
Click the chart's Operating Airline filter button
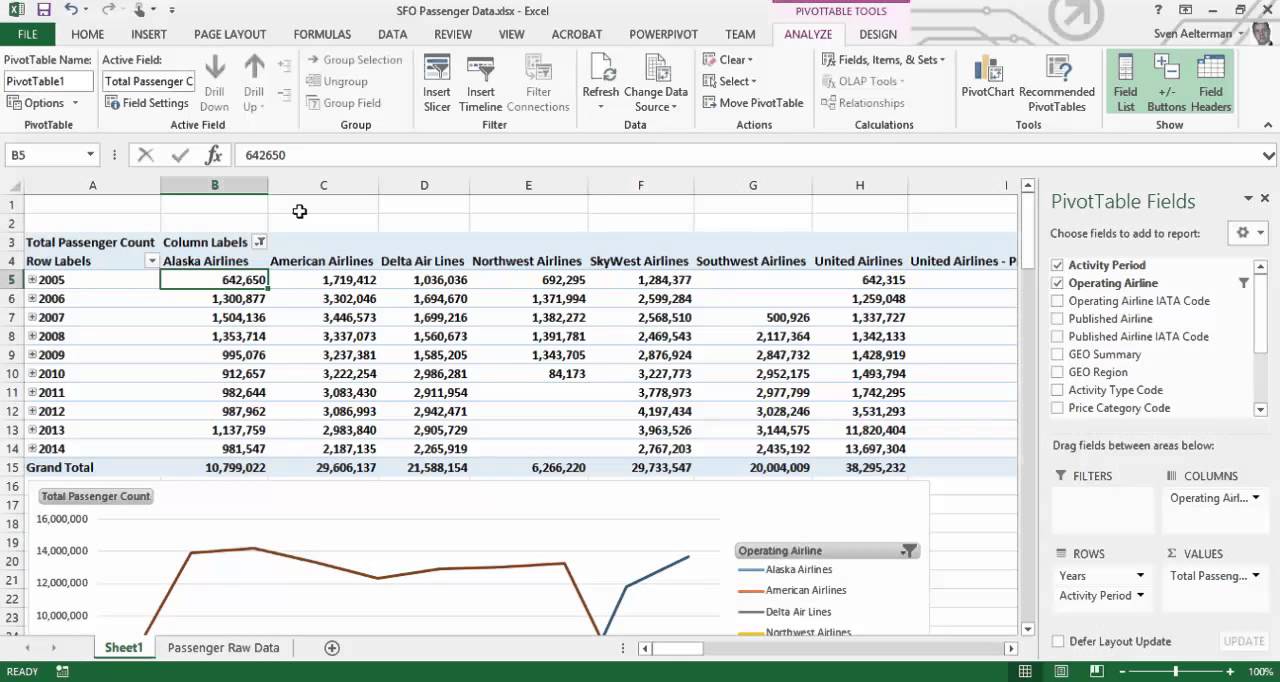click(908, 551)
